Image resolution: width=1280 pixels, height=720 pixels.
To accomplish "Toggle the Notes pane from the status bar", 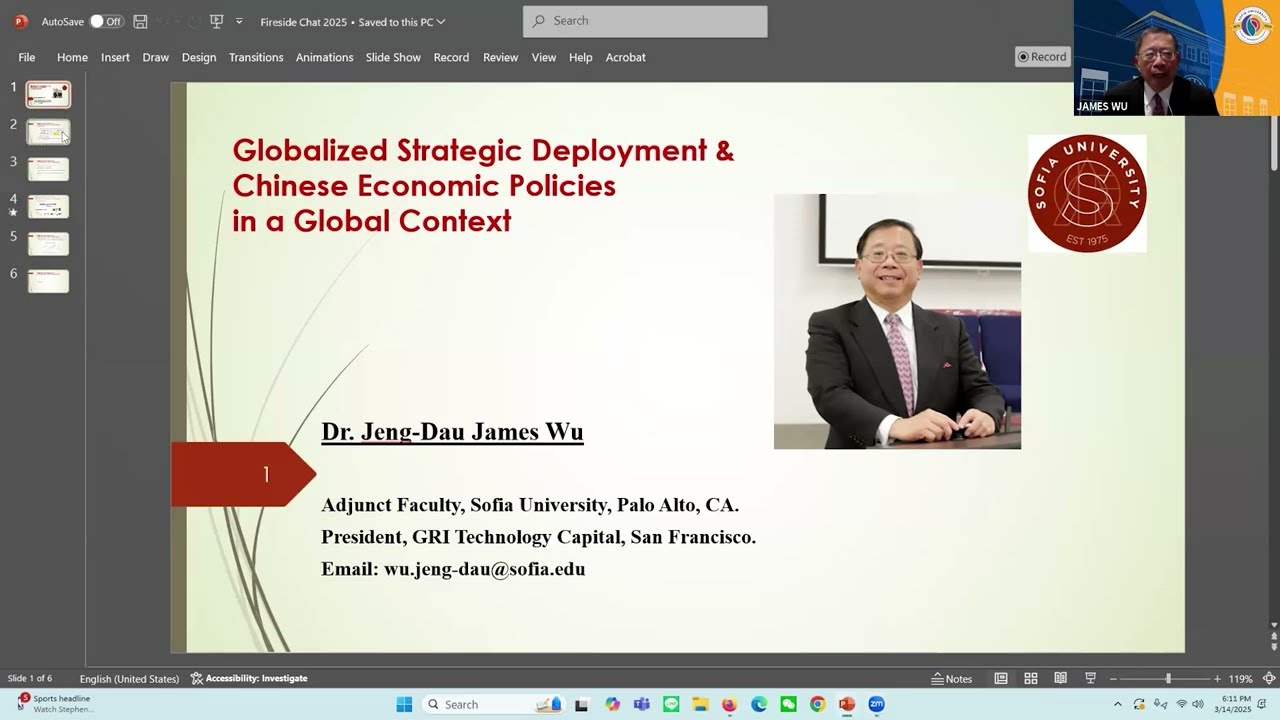I will coord(952,678).
